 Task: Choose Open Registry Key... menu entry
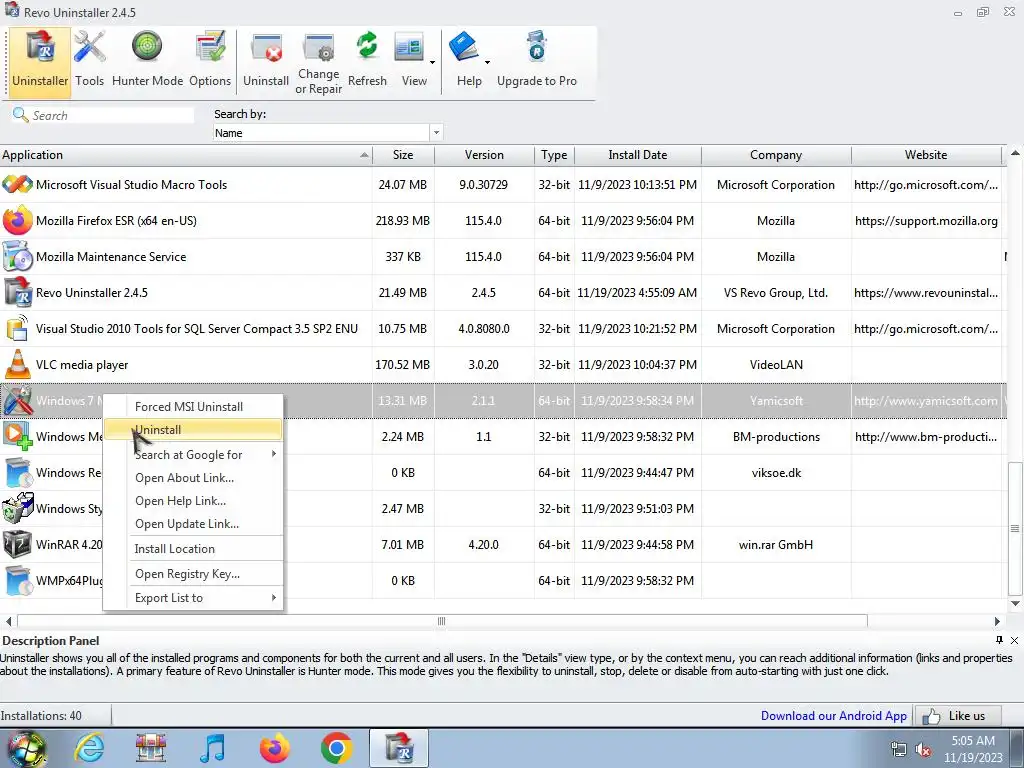193,573
